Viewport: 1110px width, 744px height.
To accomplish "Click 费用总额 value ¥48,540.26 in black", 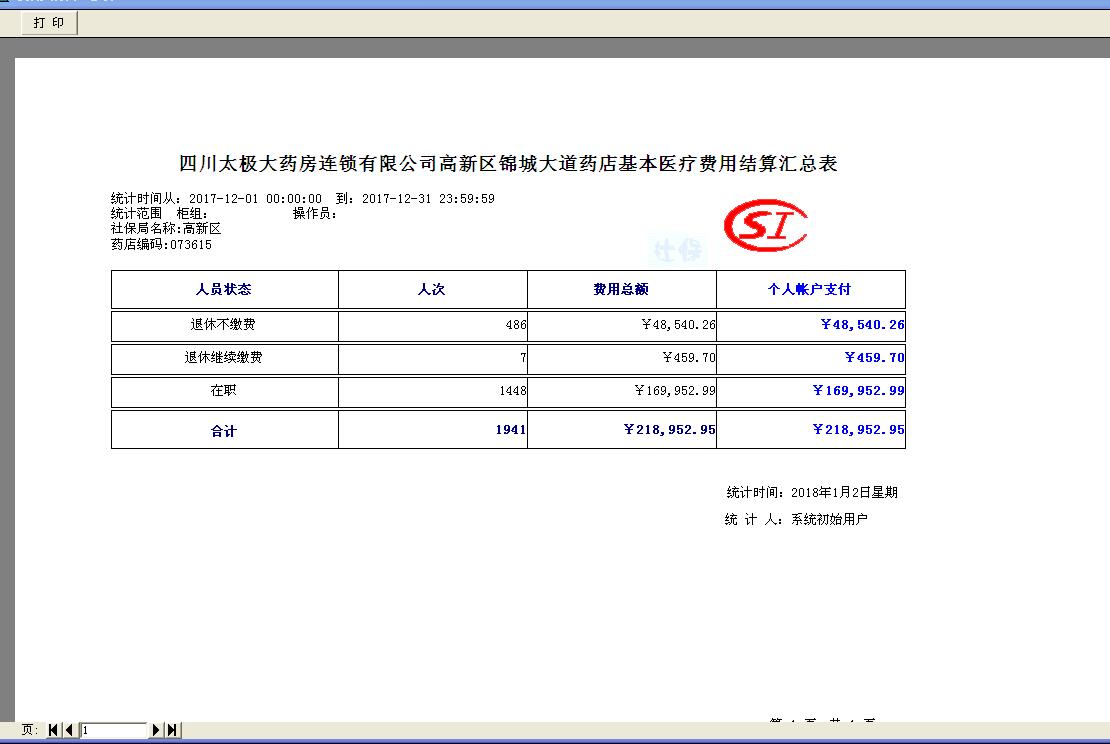I will point(678,325).
